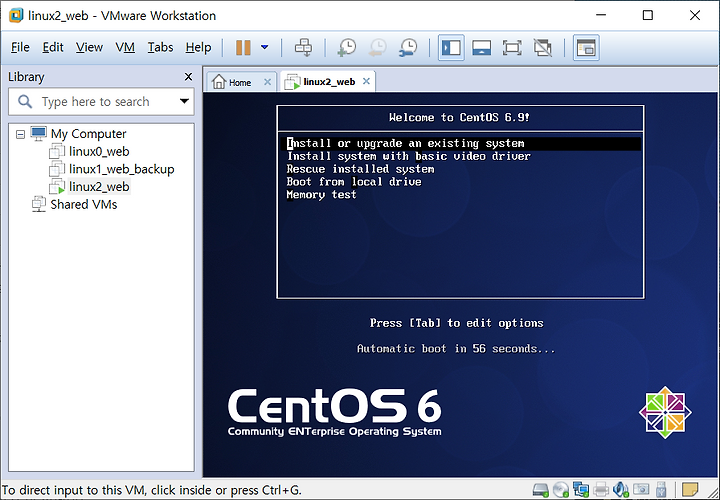The image size is (720, 500).
Task: Click the USB device status icon
Action: [x=661, y=490]
